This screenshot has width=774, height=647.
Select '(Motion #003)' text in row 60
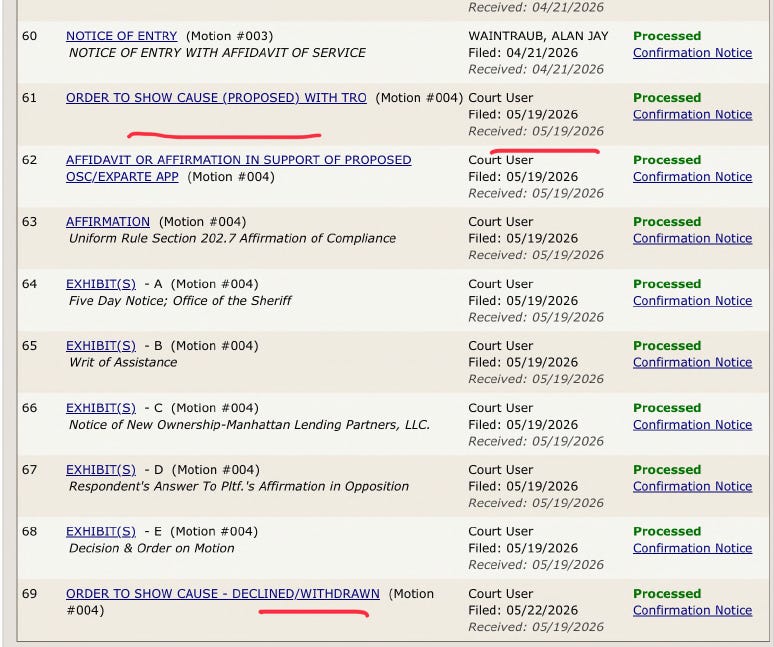point(230,36)
